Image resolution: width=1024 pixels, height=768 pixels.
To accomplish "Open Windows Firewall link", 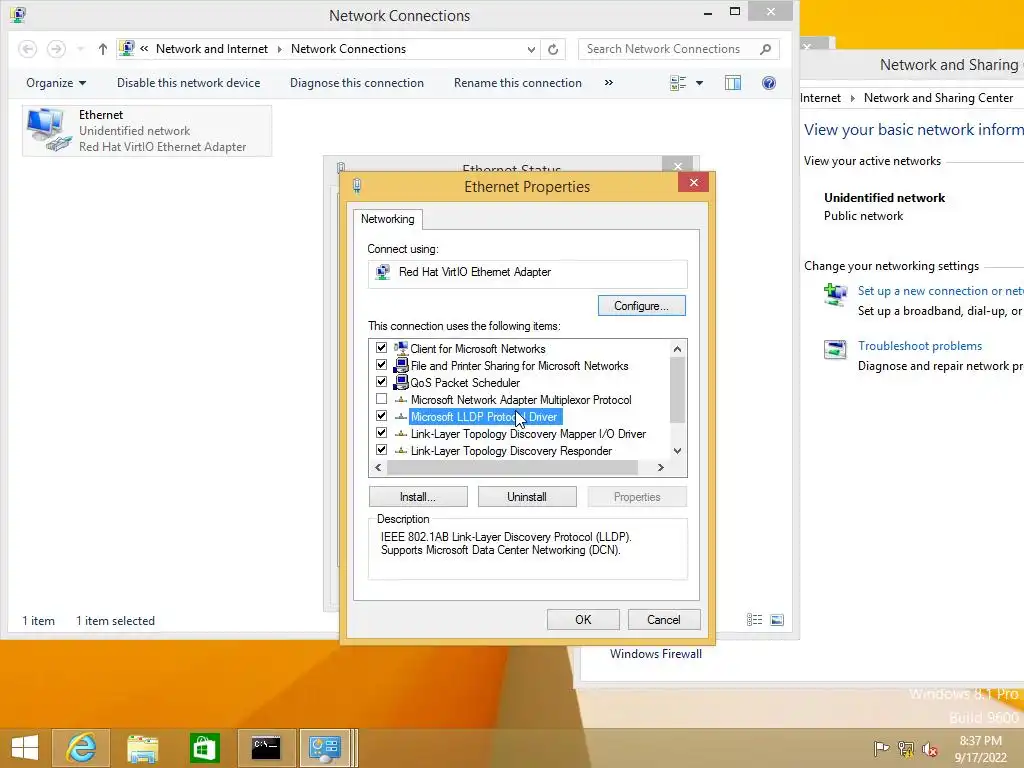I will click(x=656, y=654).
